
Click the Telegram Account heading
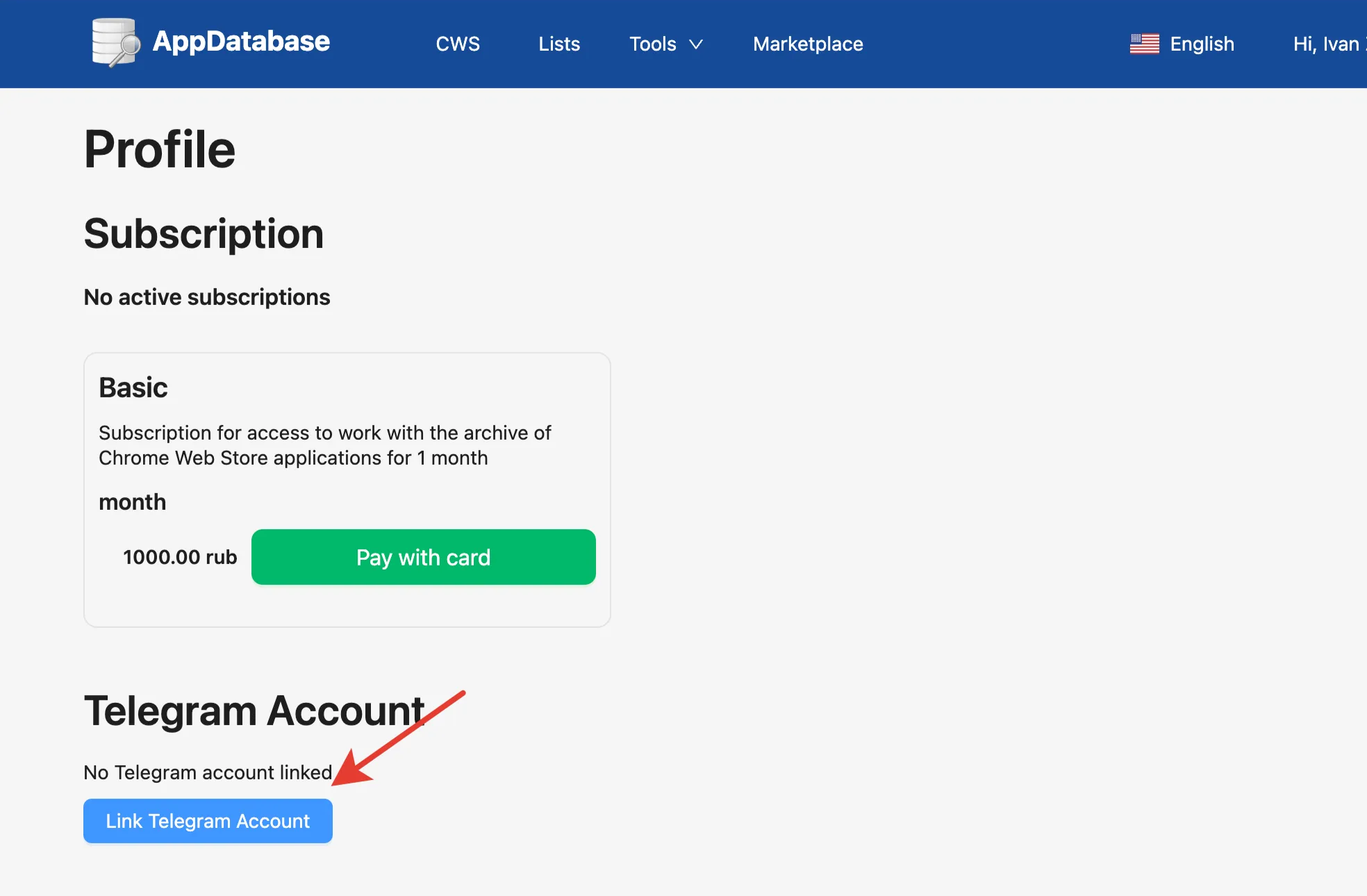pyautogui.click(x=254, y=711)
